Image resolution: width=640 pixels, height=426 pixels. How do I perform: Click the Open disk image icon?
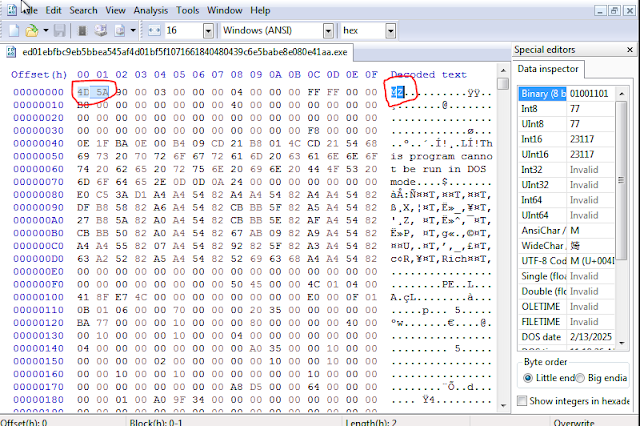[120, 31]
